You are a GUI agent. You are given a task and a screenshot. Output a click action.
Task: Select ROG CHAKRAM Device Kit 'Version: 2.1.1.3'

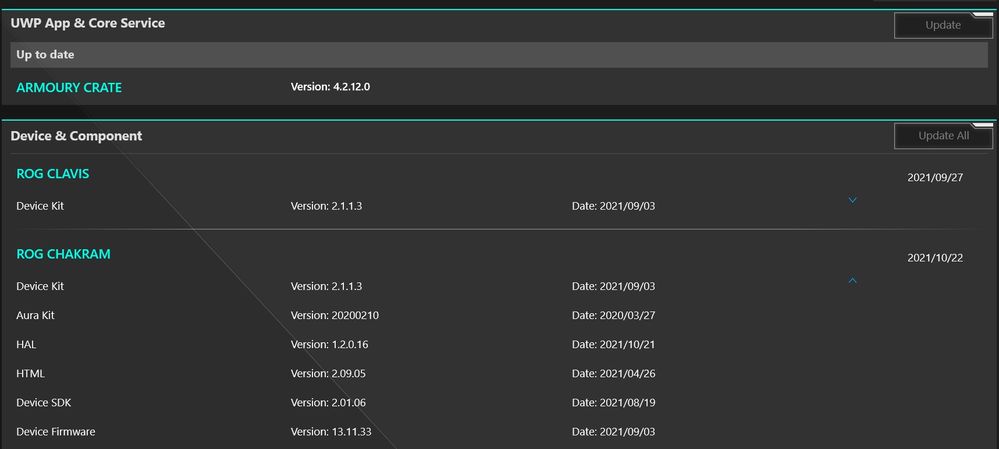326,287
